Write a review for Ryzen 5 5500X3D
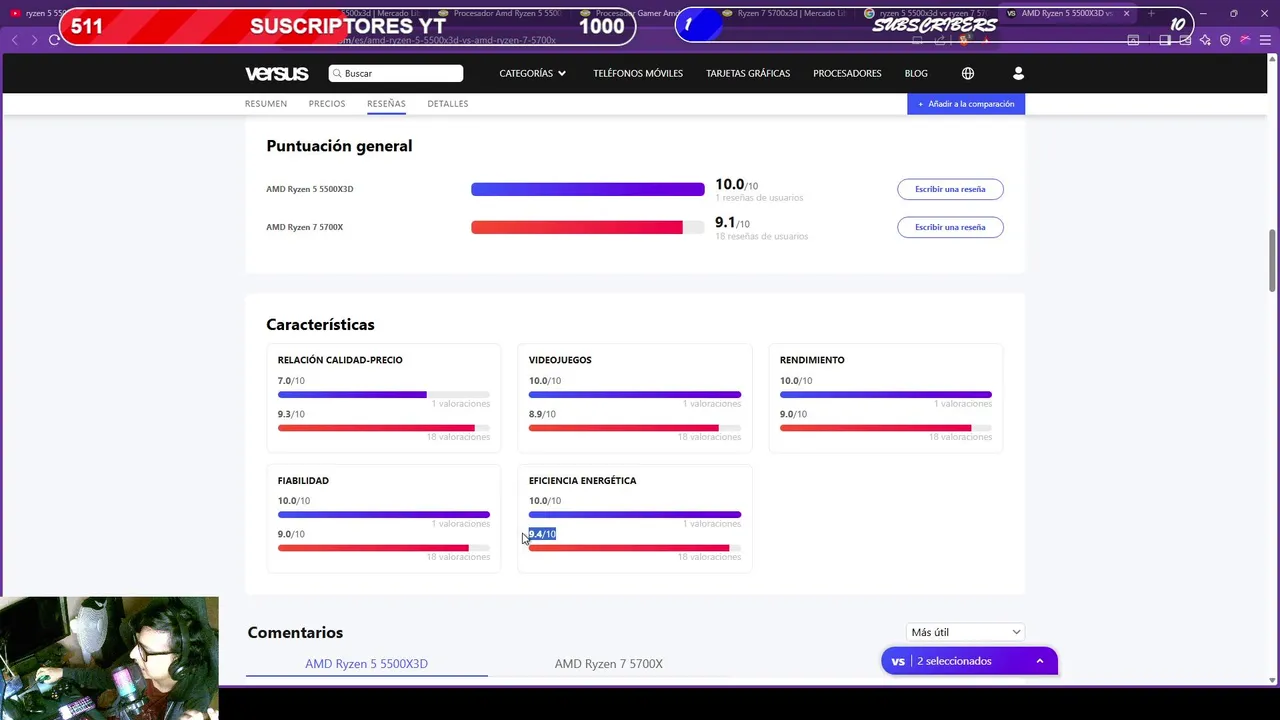Image resolution: width=1280 pixels, height=720 pixels. point(950,189)
